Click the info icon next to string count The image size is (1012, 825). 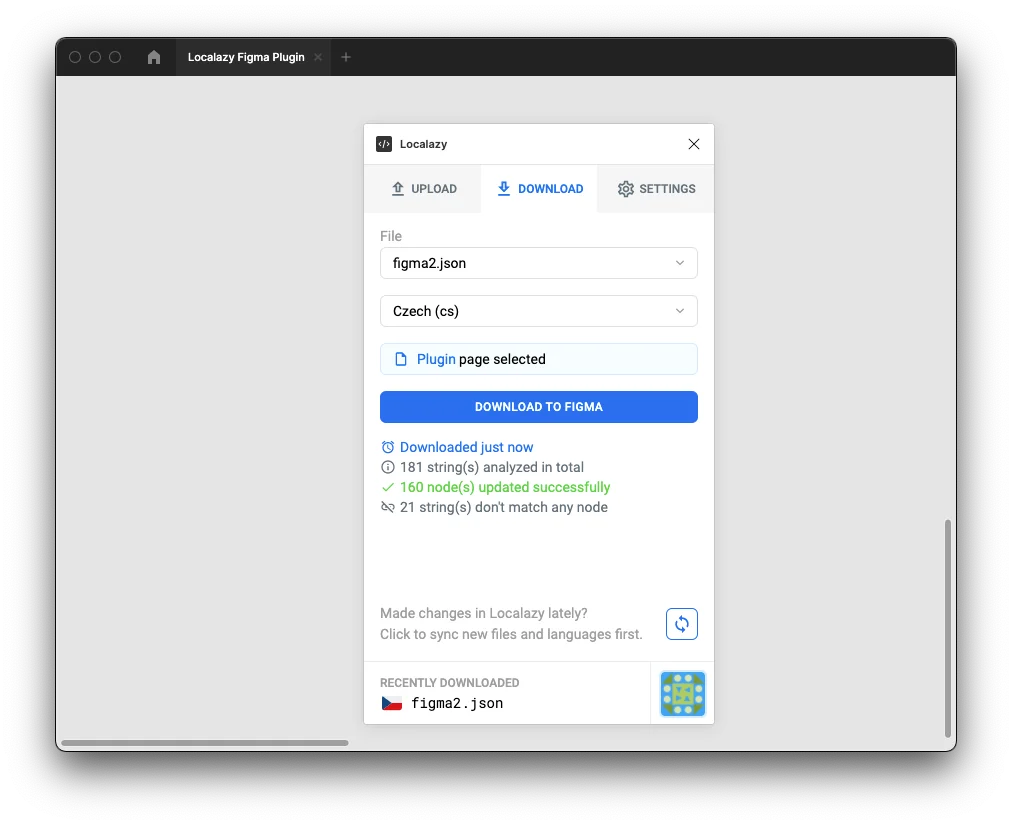[387, 467]
